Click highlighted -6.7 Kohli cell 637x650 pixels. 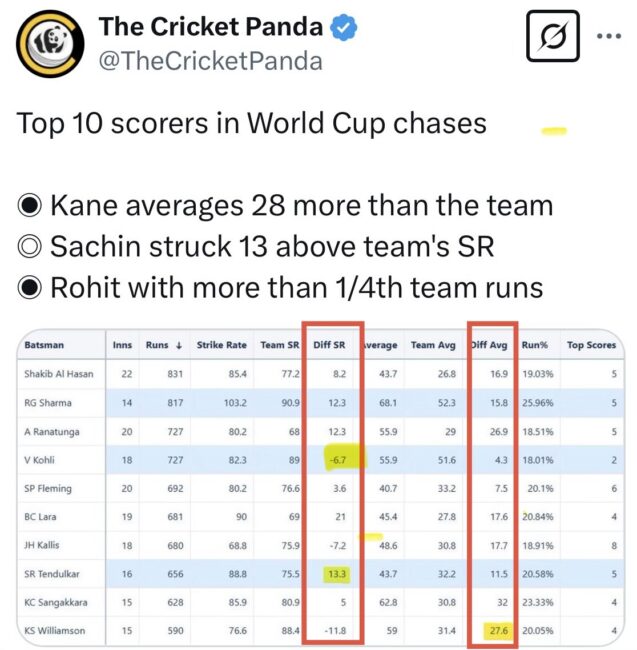[338, 460]
